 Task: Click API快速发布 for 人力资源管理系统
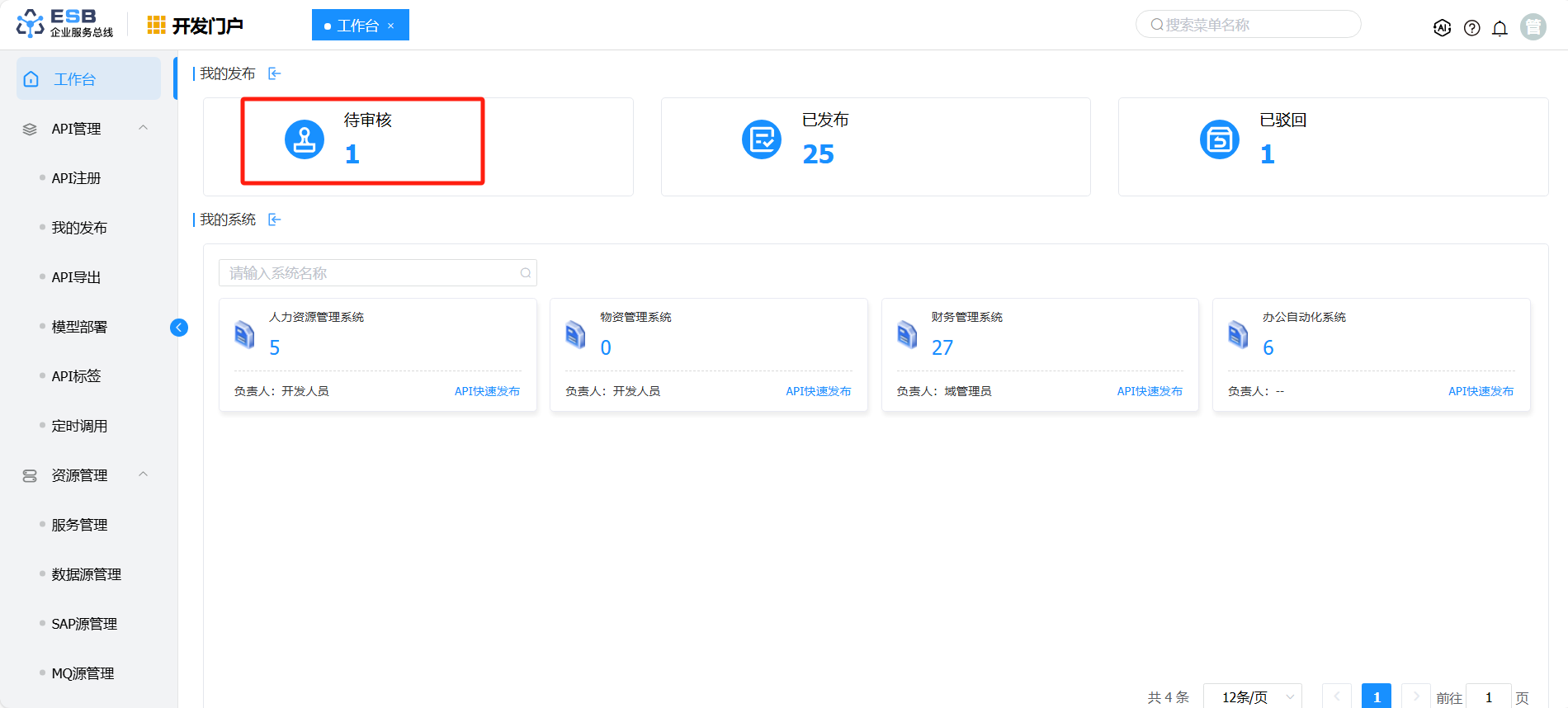click(487, 391)
